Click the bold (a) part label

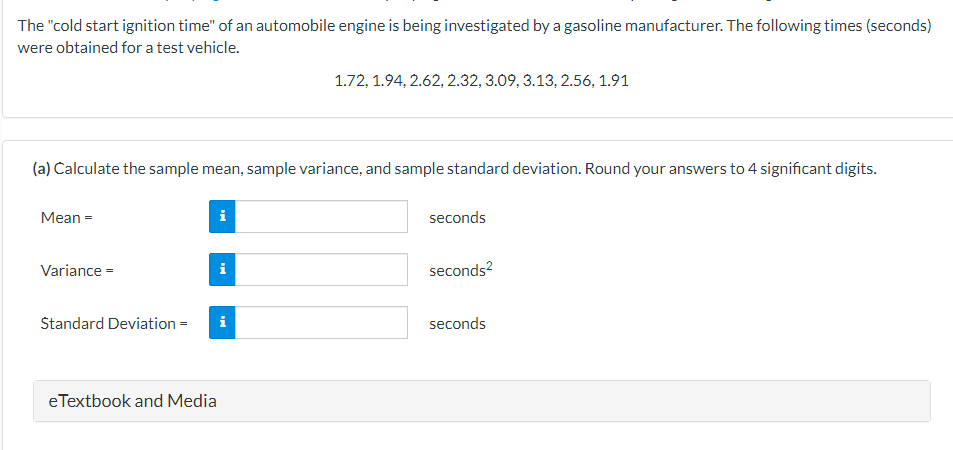41,169
